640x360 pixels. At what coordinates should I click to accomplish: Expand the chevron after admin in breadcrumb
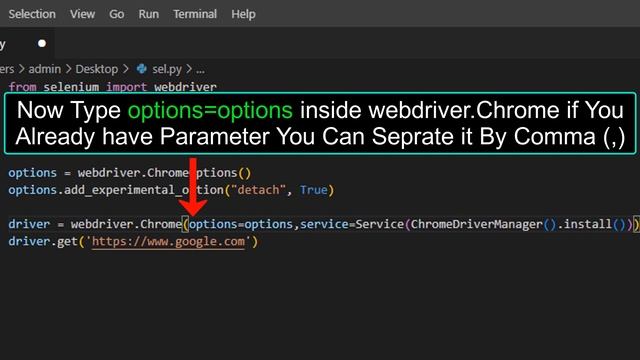point(68,69)
